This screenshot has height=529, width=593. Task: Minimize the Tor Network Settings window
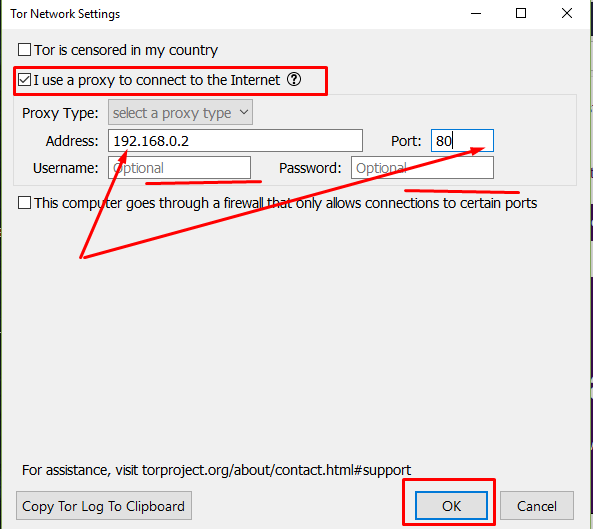click(x=476, y=14)
